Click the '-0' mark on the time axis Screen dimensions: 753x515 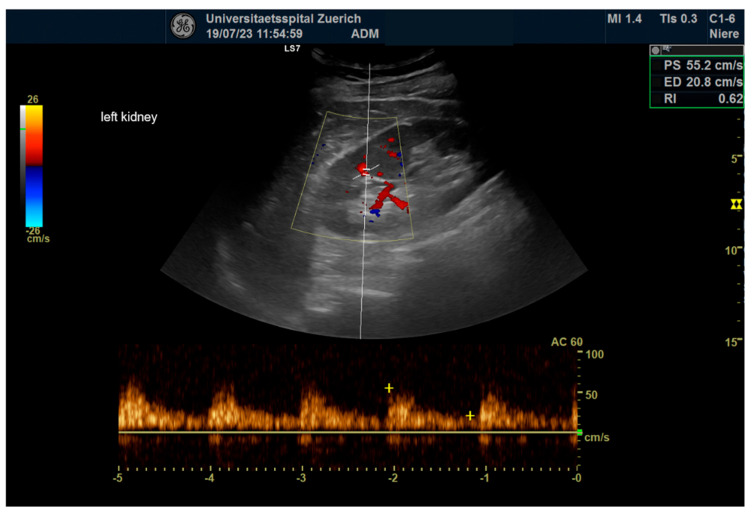[x=576, y=478]
